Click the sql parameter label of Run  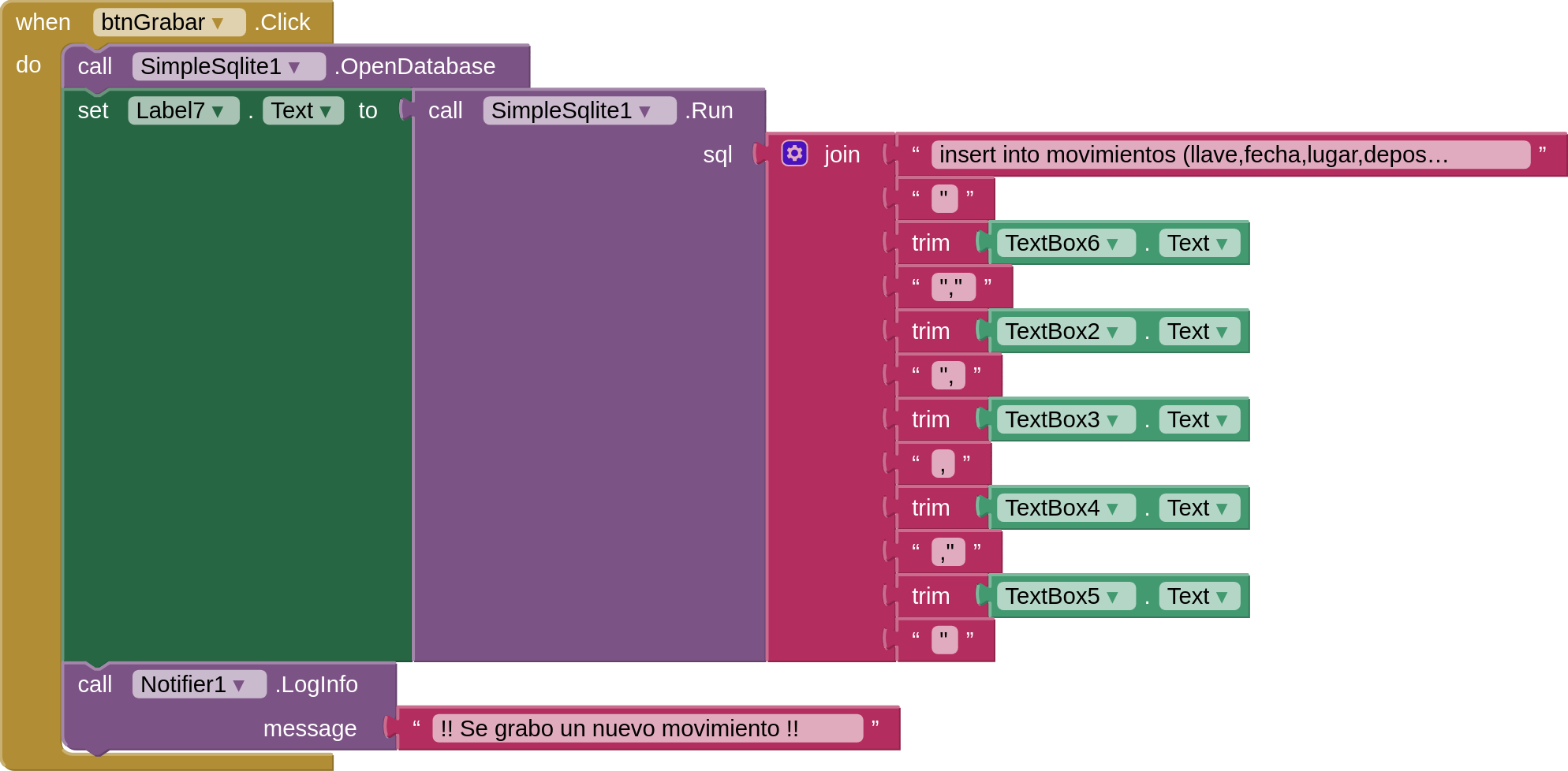[717, 155]
